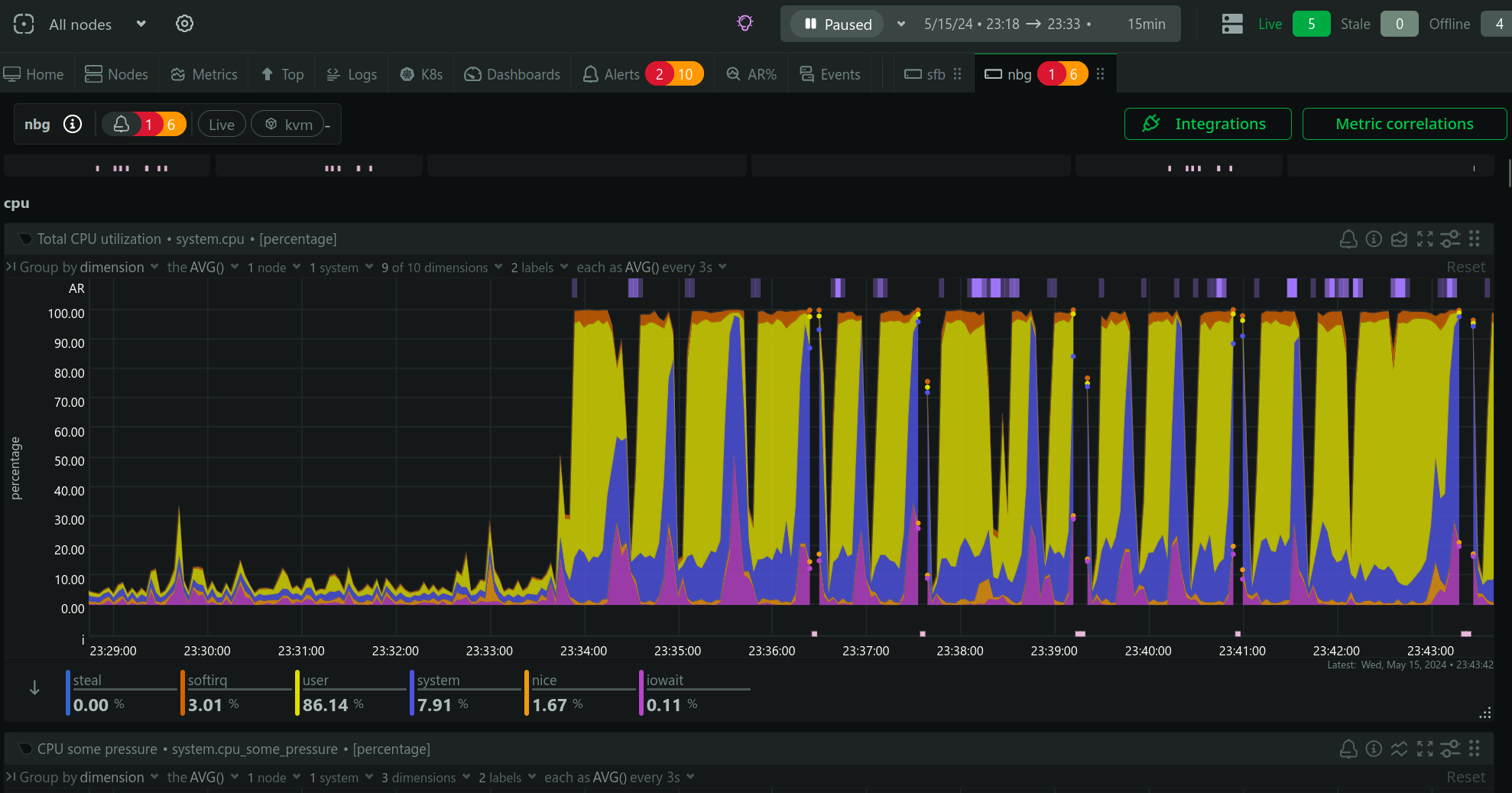The width and height of the screenshot is (1512, 793).
Task: Click the lightbulb insights icon
Action: click(x=745, y=24)
